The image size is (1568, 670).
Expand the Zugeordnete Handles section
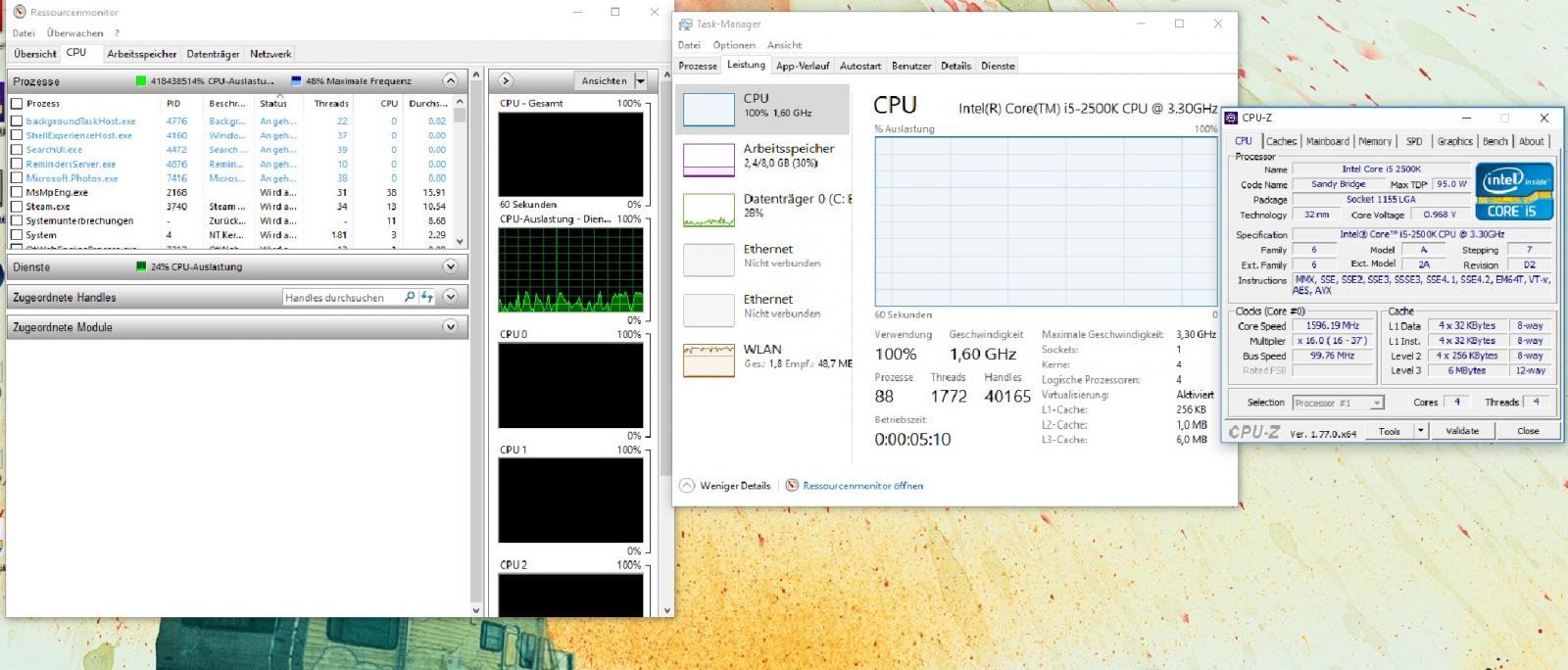coord(450,297)
